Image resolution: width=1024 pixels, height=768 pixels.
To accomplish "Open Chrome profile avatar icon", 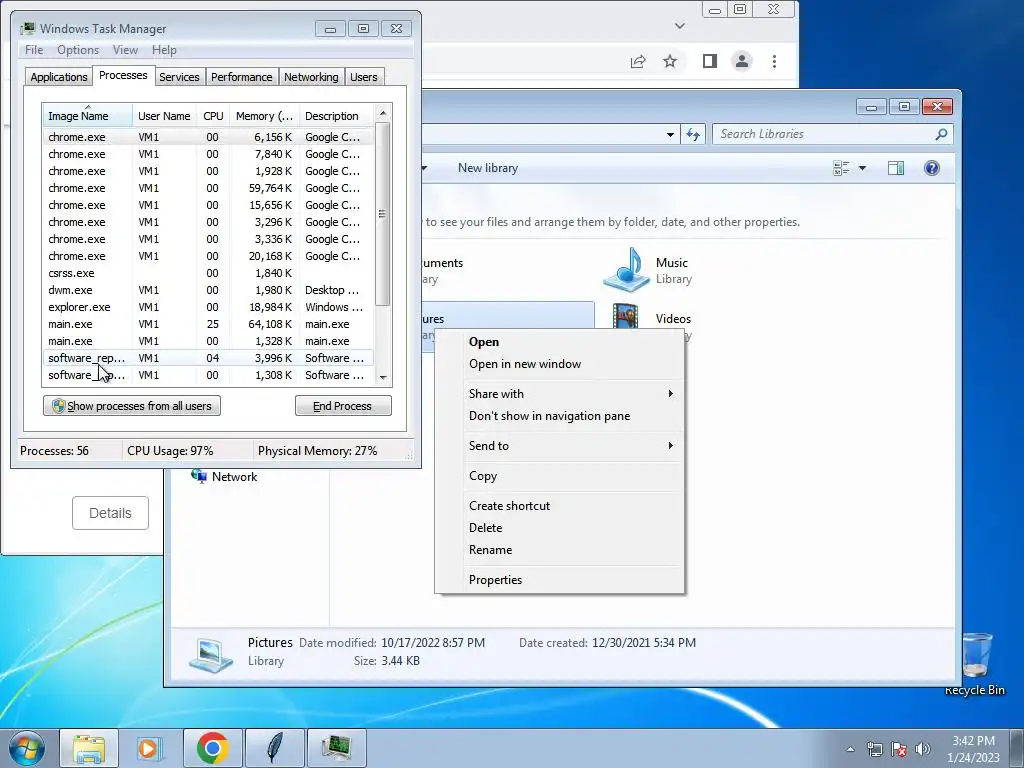I will [x=742, y=61].
